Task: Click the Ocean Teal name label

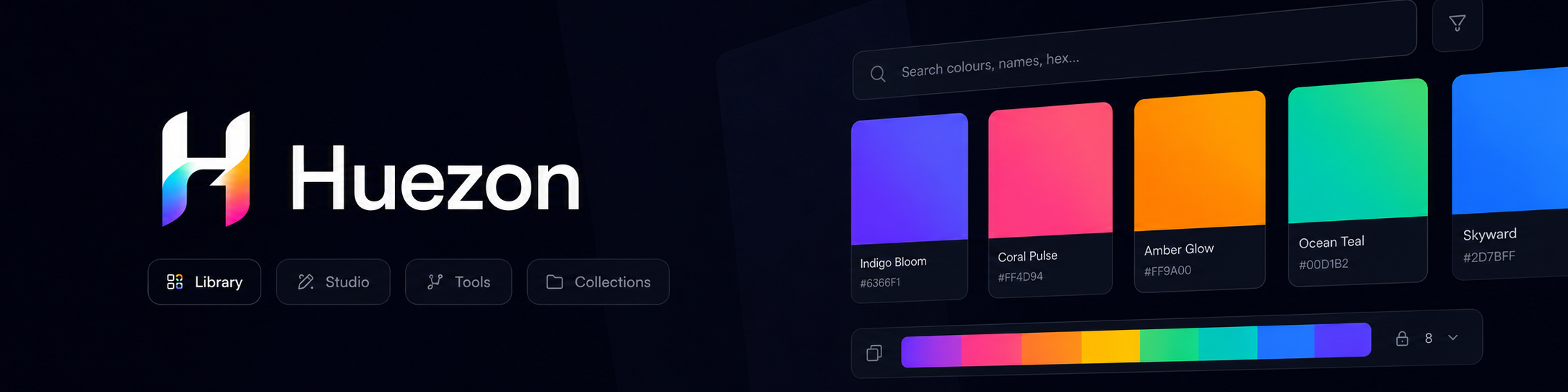Action: click(1331, 243)
